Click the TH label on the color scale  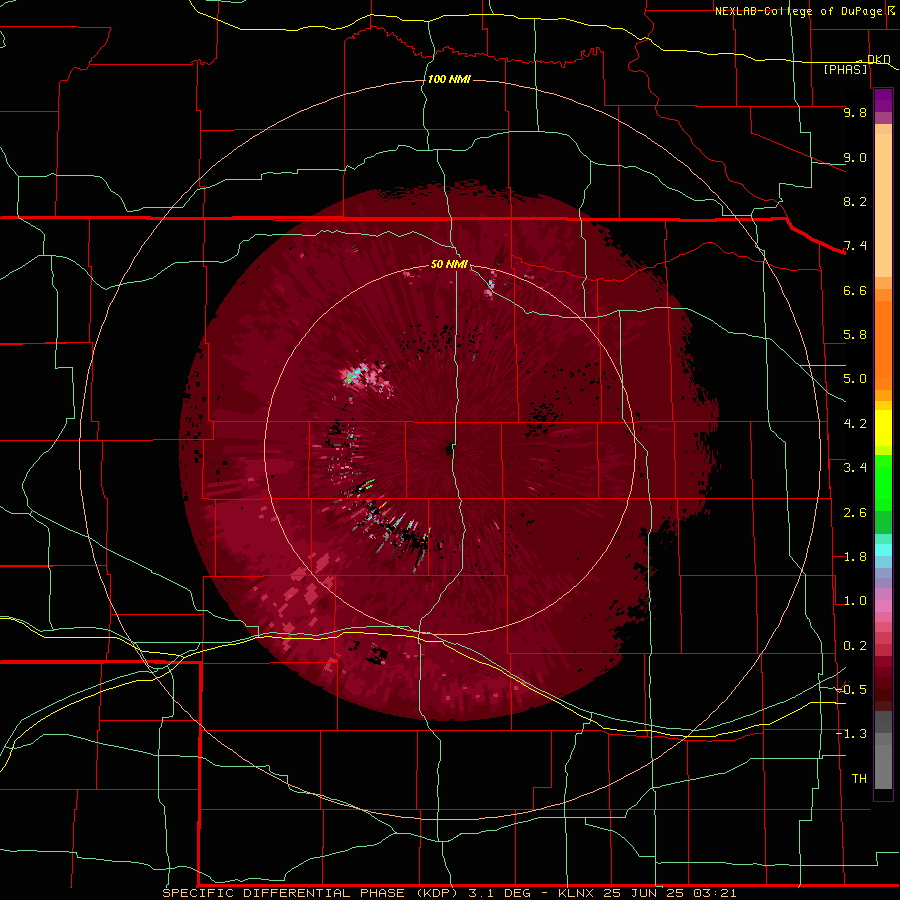(859, 779)
